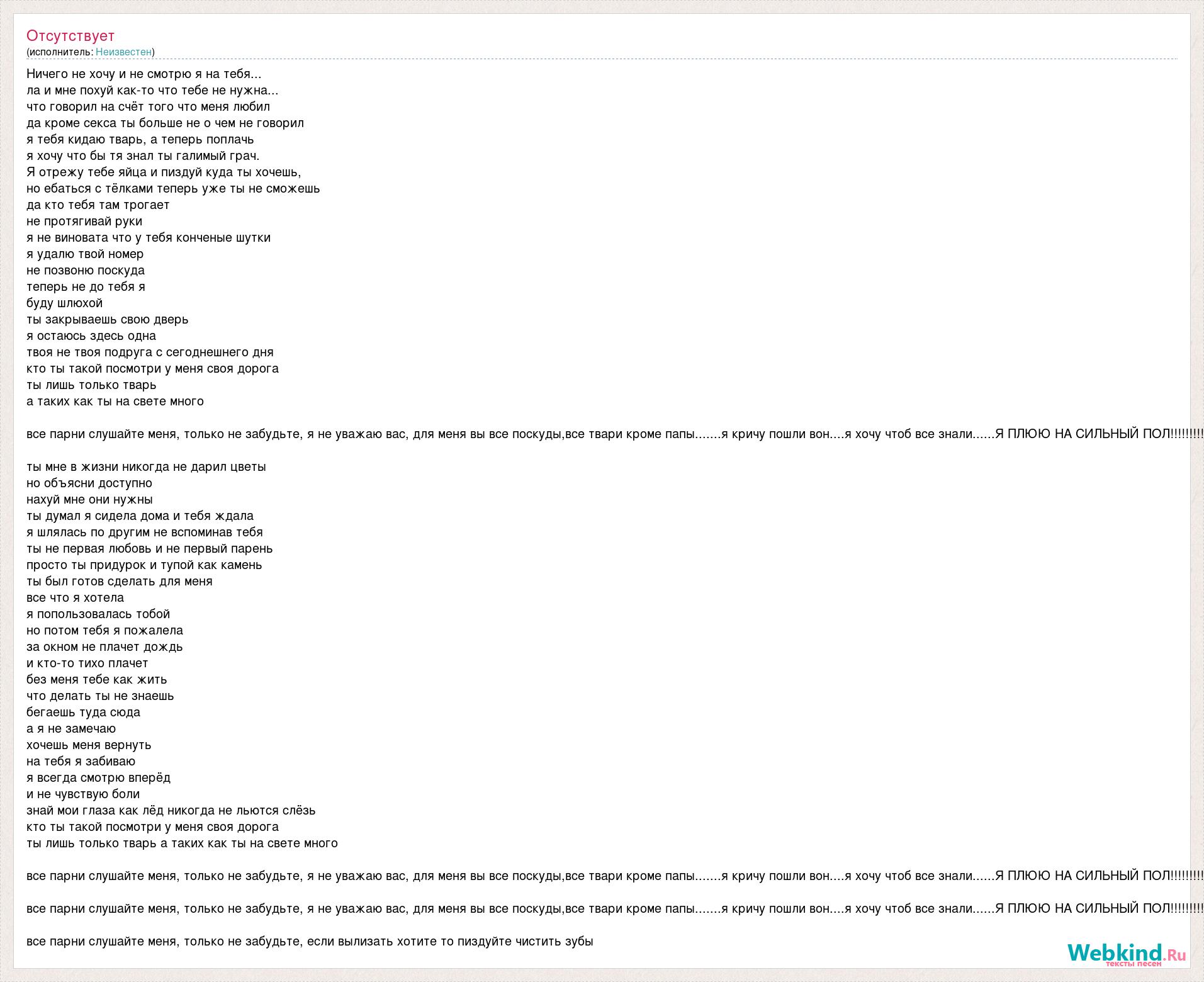The width and height of the screenshot is (1204, 982).
Task: Click line "знай мои глаза как лёд никогда не льются слёзь"
Action: [x=171, y=811]
